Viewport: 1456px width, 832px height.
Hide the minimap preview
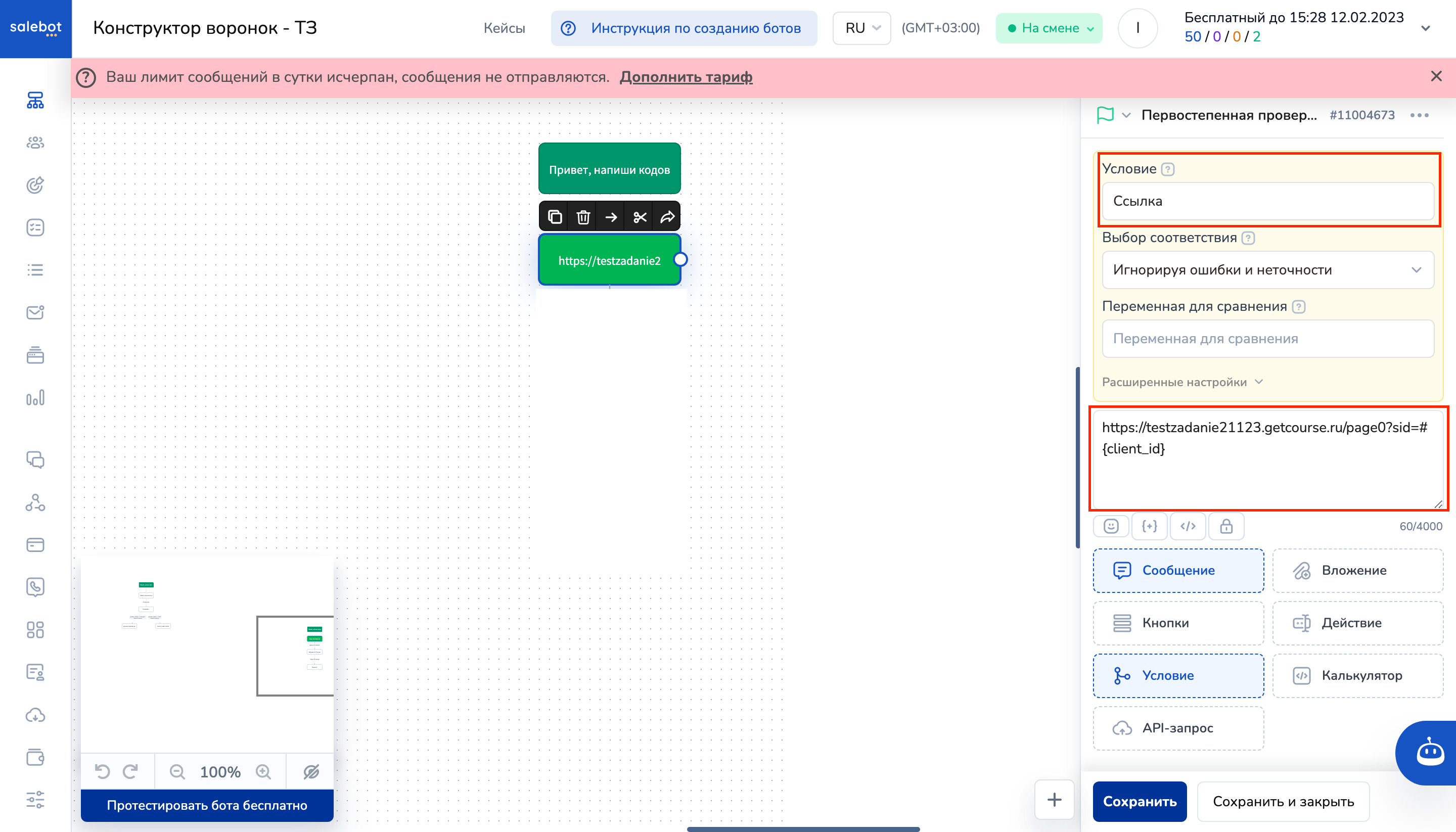pos(311,772)
